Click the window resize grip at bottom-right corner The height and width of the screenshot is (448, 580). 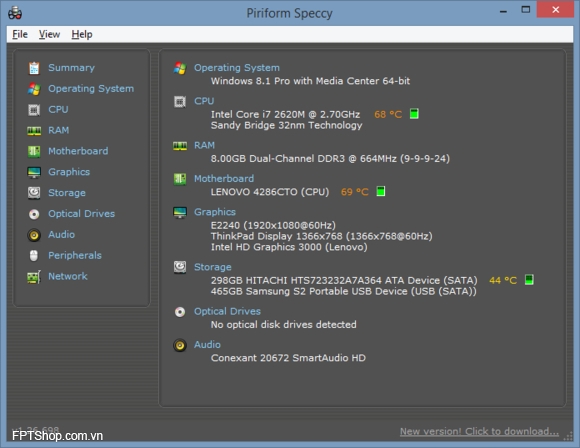pos(568,437)
